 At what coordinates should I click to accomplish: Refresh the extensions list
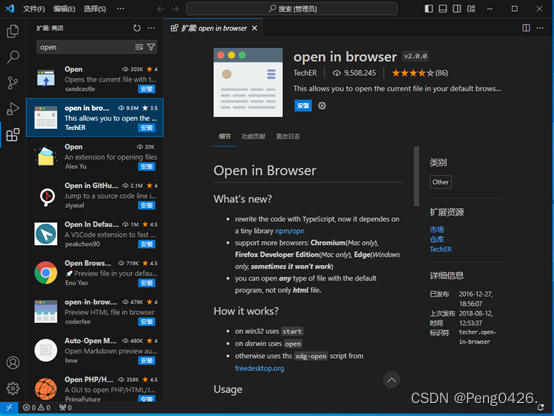coord(137,28)
